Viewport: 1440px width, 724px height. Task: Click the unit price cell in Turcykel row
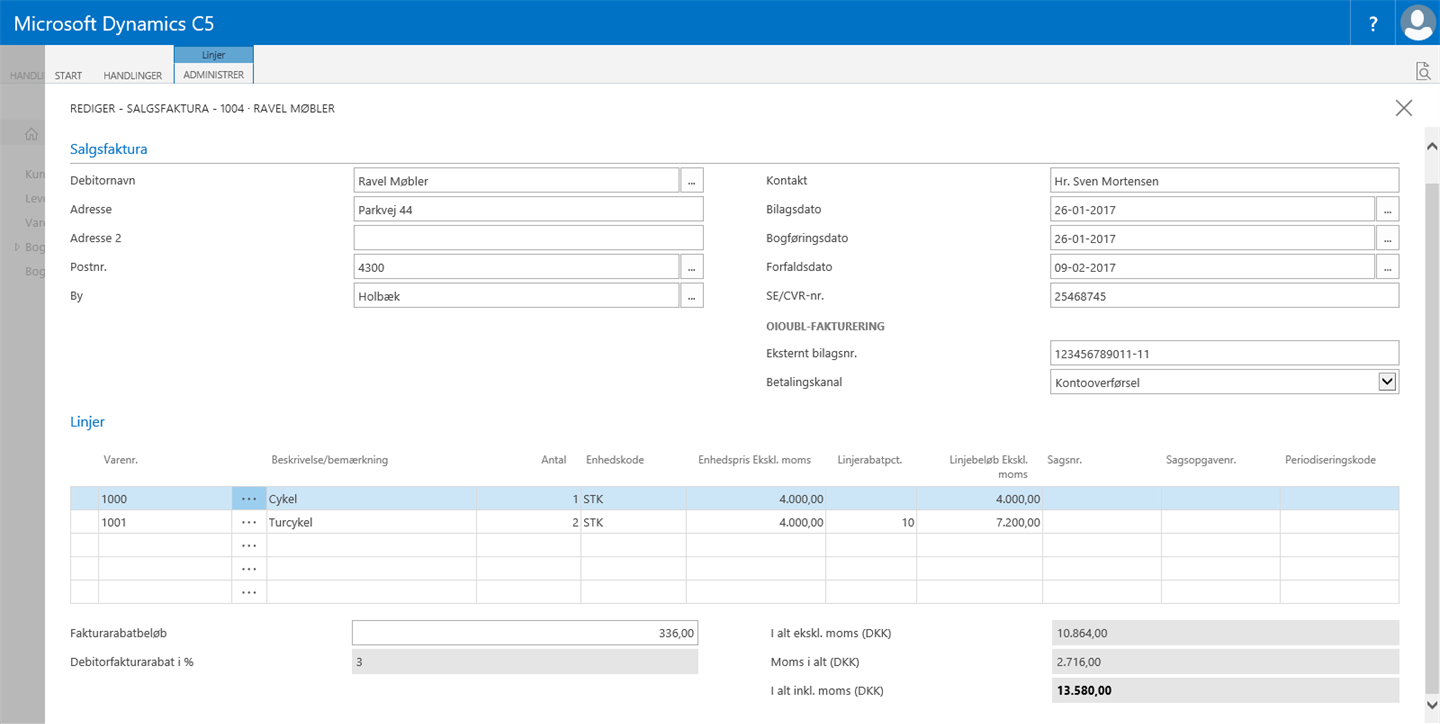click(x=756, y=522)
